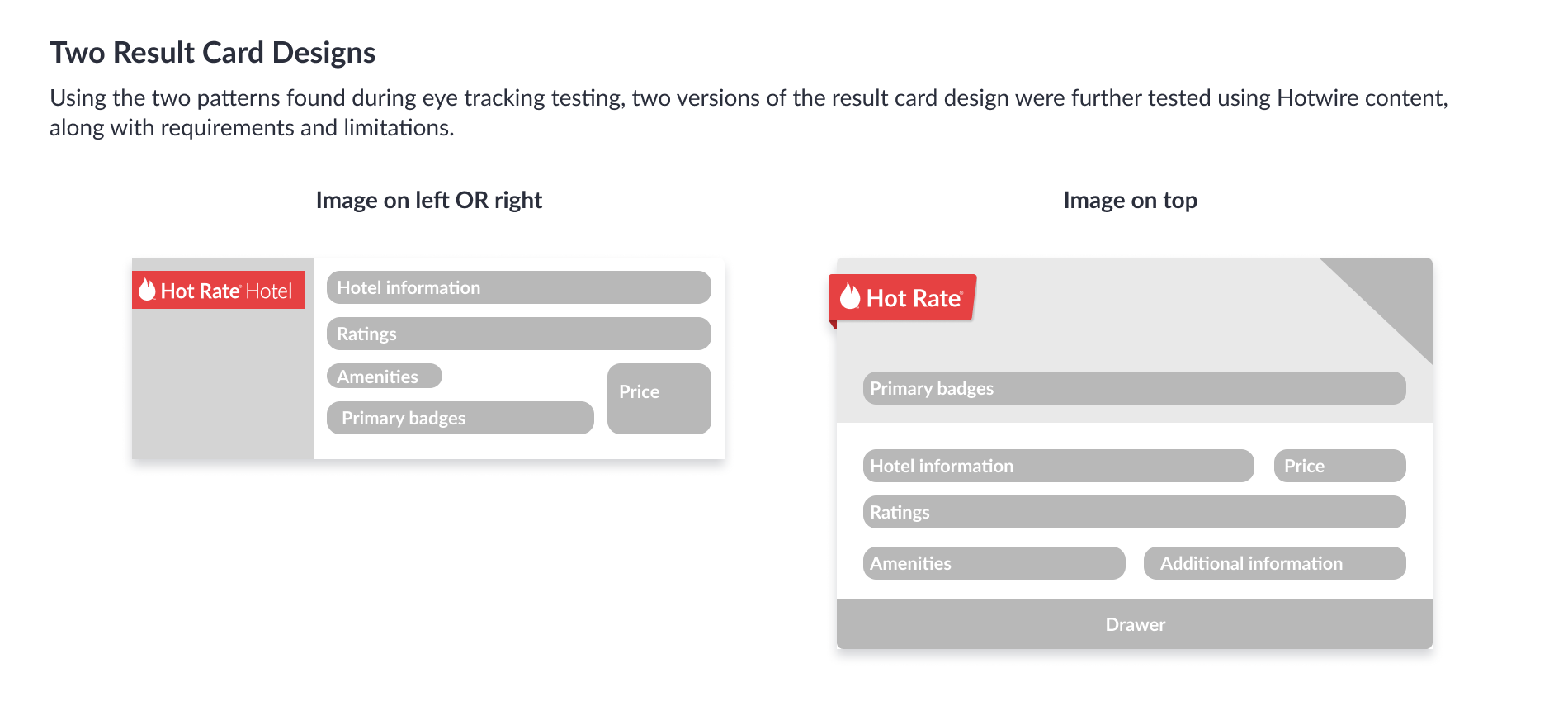1568x725 pixels.
Task: Select the small Amenities pill in the left-image card
Action: 385,377
